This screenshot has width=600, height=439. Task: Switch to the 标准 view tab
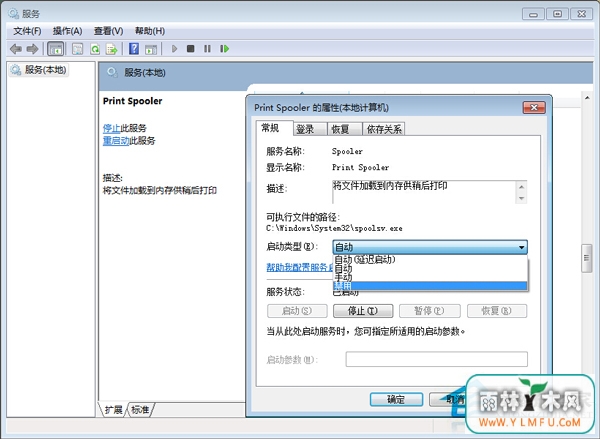coord(140,410)
